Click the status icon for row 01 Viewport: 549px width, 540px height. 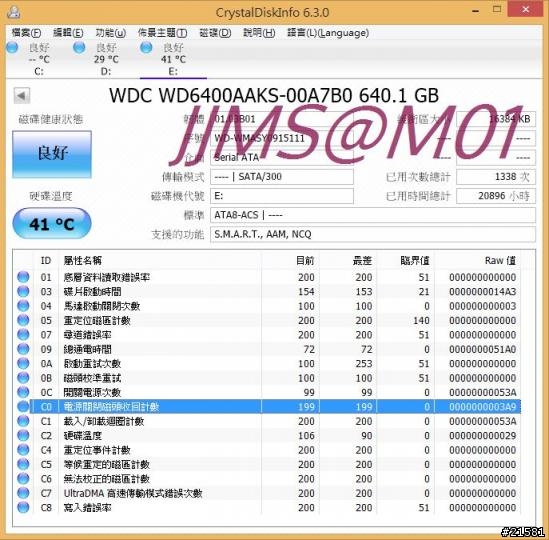point(23,277)
